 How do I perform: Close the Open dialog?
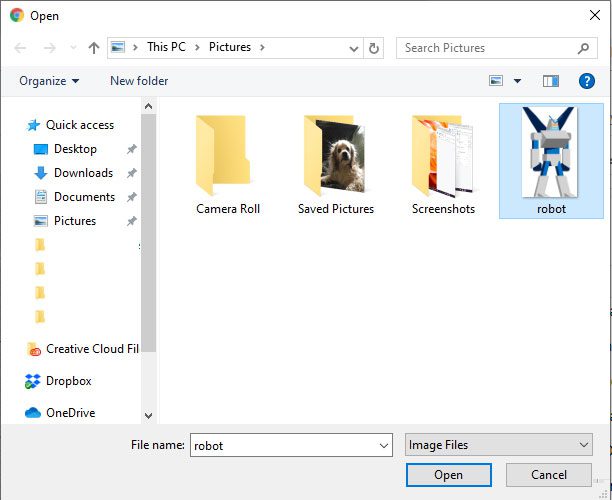tap(595, 15)
